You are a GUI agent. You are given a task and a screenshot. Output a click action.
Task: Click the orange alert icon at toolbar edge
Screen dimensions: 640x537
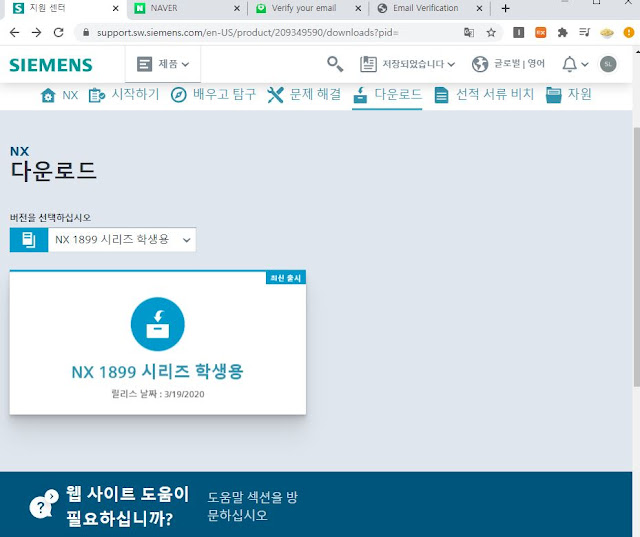[629, 33]
